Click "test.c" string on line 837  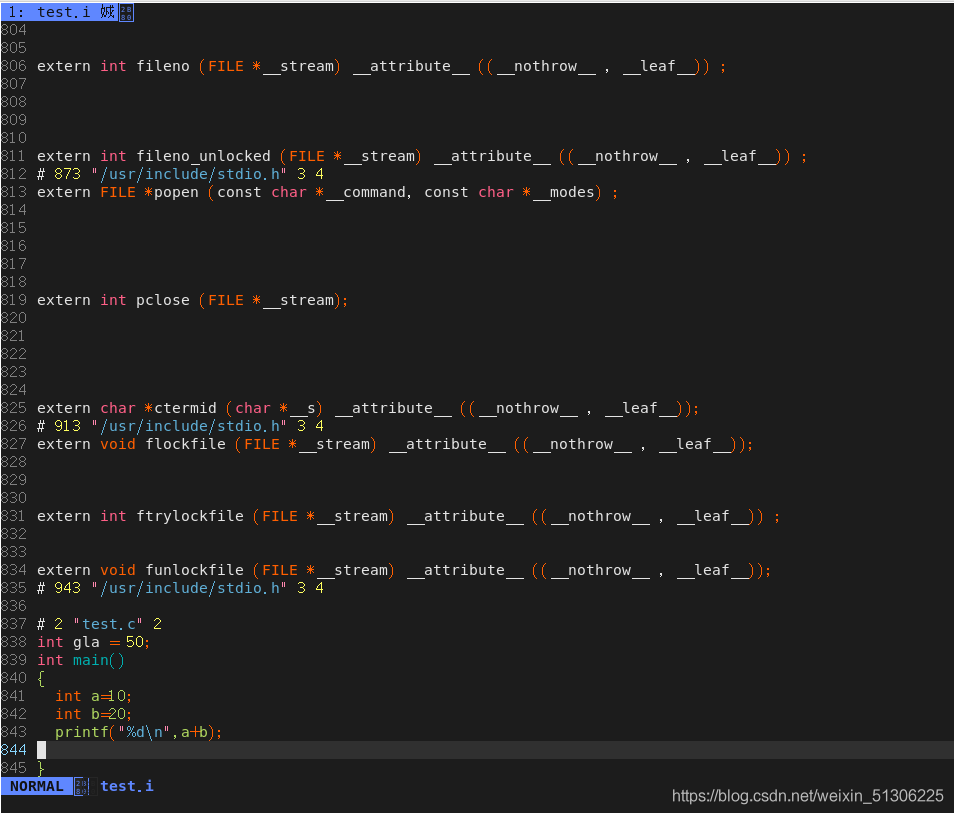(108, 624)
